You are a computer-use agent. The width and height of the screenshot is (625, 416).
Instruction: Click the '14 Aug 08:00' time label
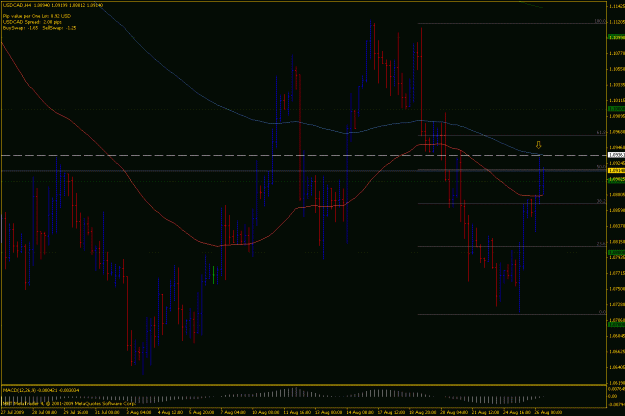click(360, 412)
